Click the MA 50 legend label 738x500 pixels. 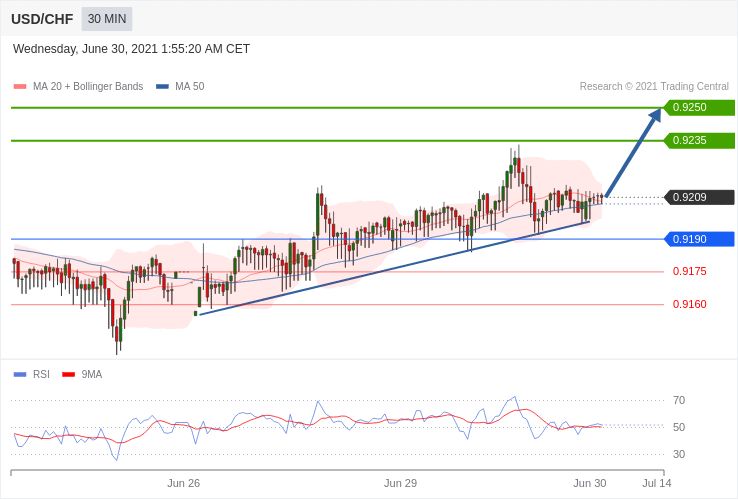tap(190, 87)
